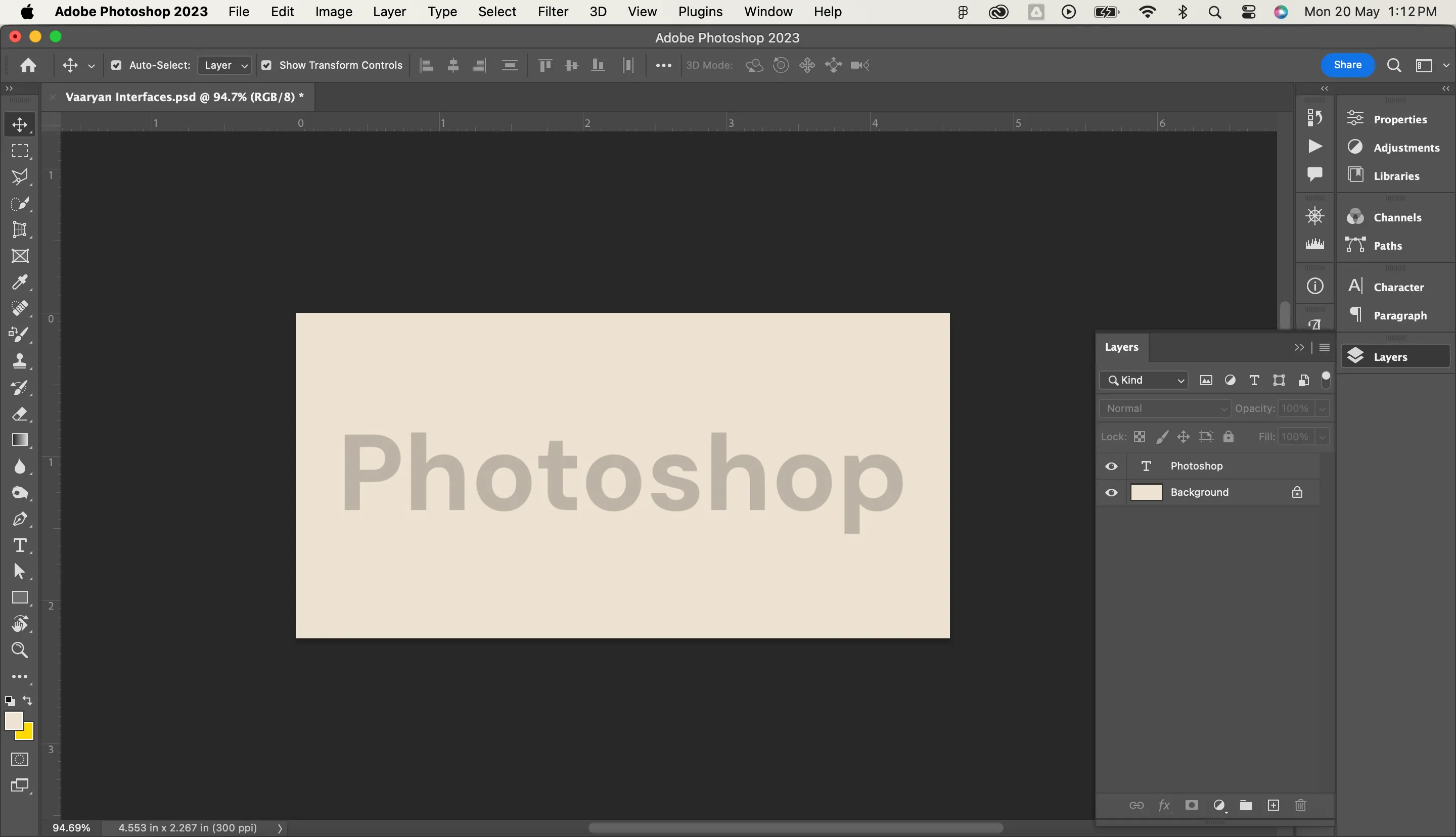Select the Horizontal Type tool
This screenshot has width=1456, height=837.
20,545
